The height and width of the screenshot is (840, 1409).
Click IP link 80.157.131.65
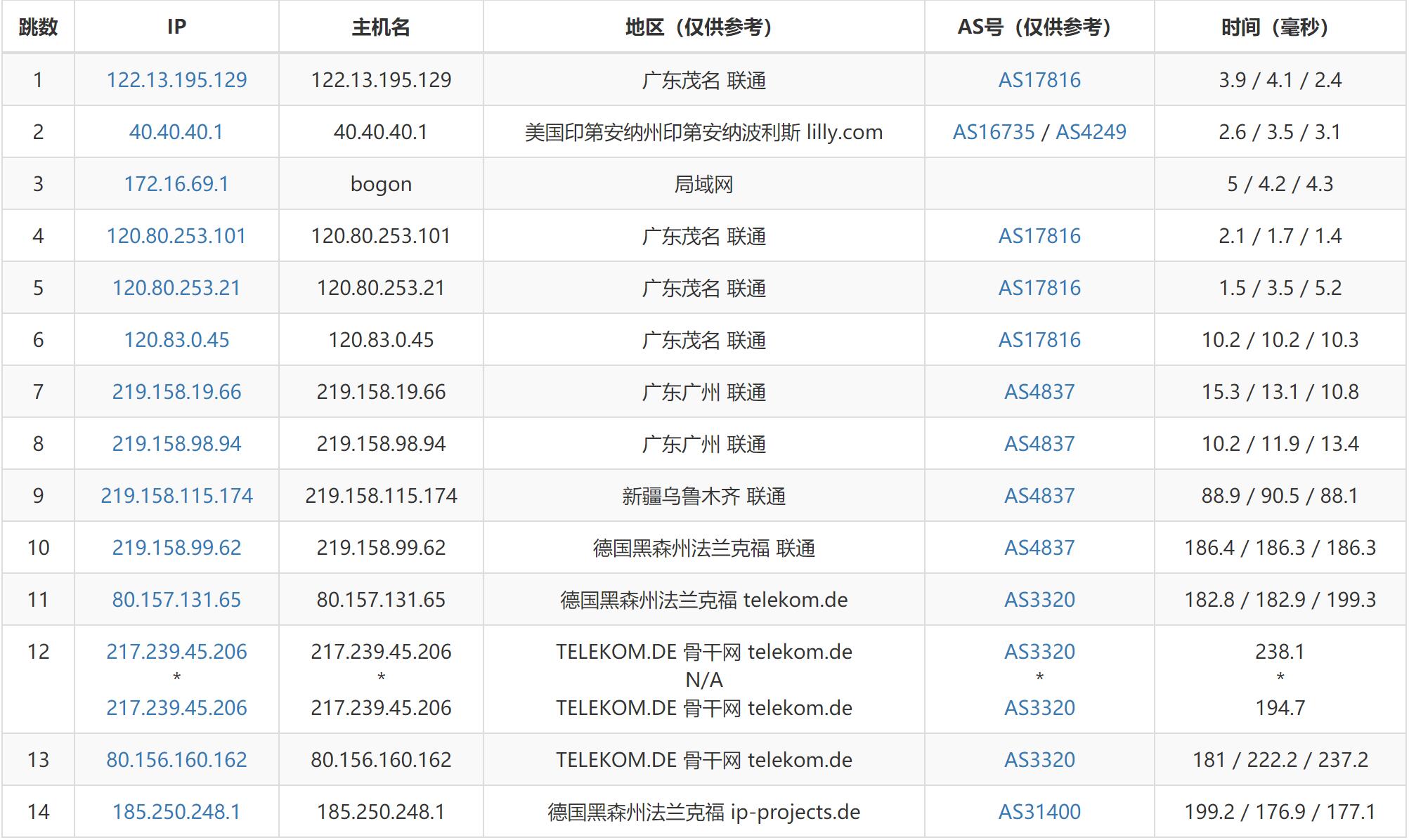[x=176, y=600]
